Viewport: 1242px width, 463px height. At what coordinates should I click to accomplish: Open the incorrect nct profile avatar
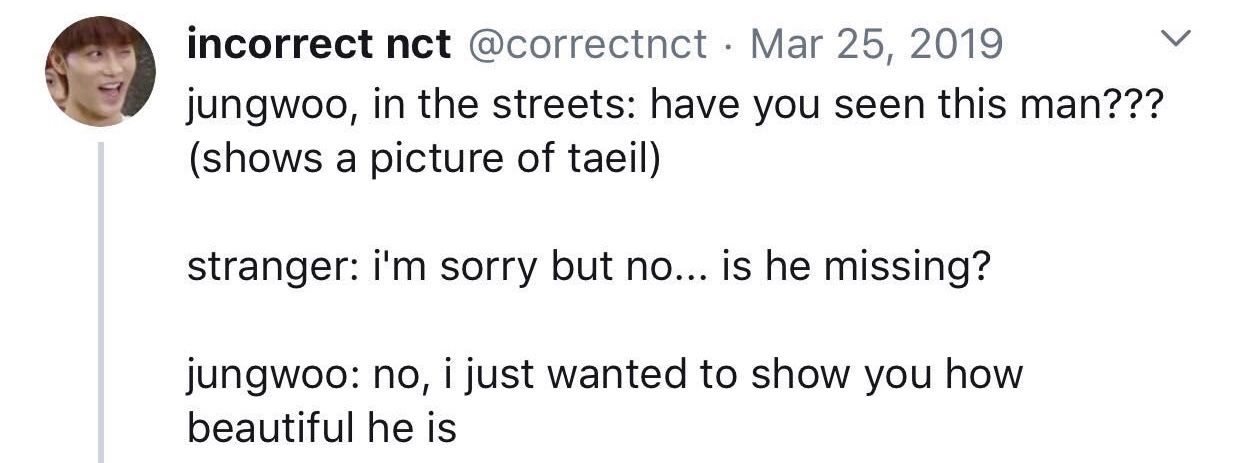click(x=100, y=72)
